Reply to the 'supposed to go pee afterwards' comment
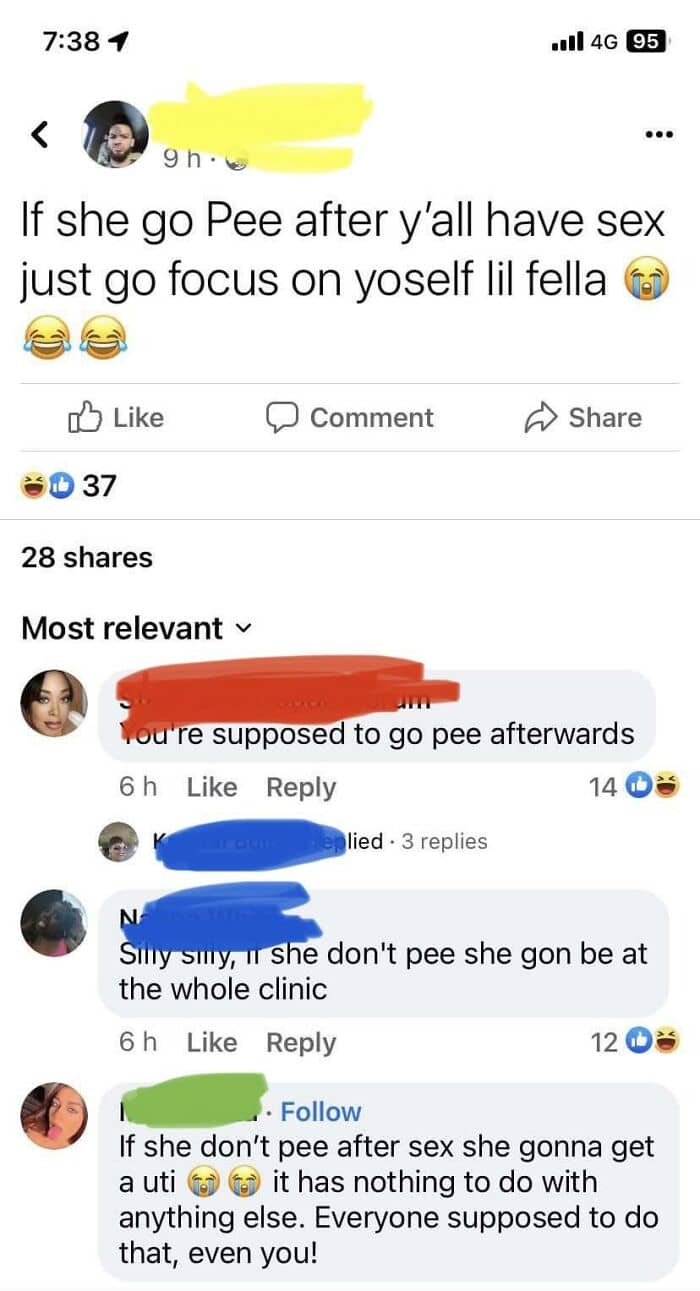 [x=301, y=787]
